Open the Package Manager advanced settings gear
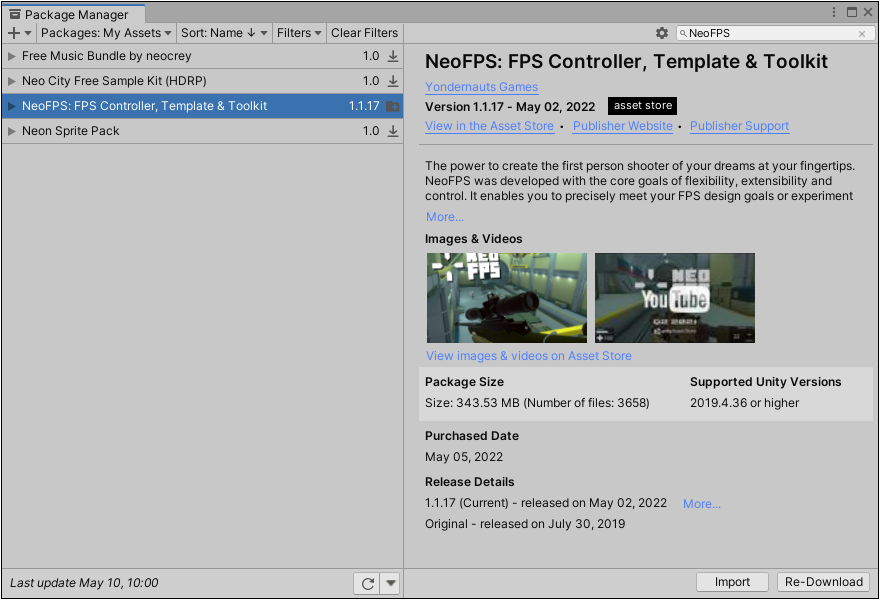The width and height of the screenshot is (880, 600). [x=661, y=33]
